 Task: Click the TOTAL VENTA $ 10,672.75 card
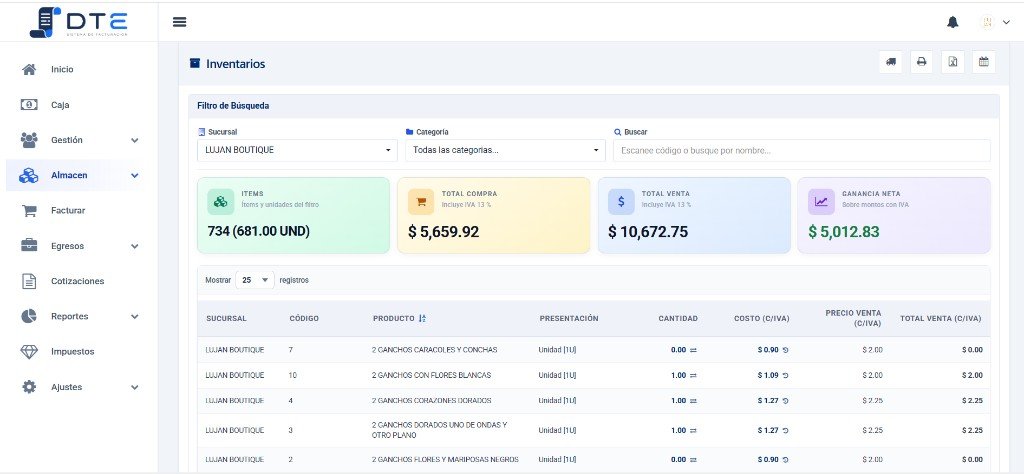point(694,215)
